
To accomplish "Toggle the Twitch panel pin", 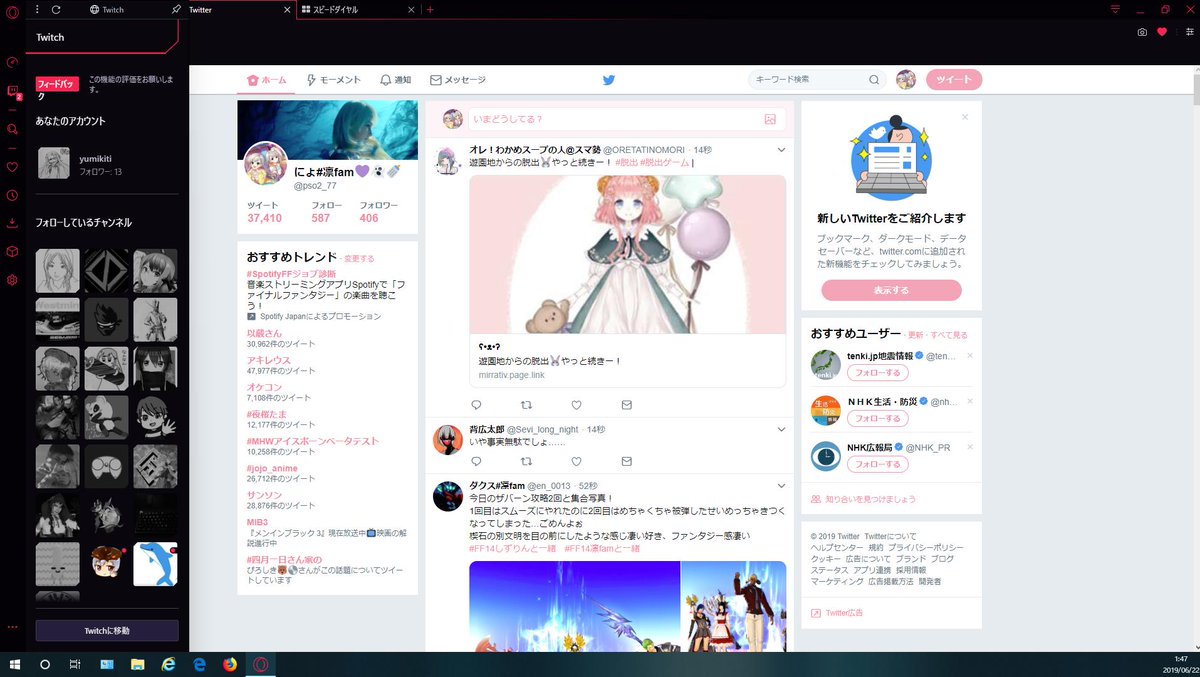I will click(176, 9).
